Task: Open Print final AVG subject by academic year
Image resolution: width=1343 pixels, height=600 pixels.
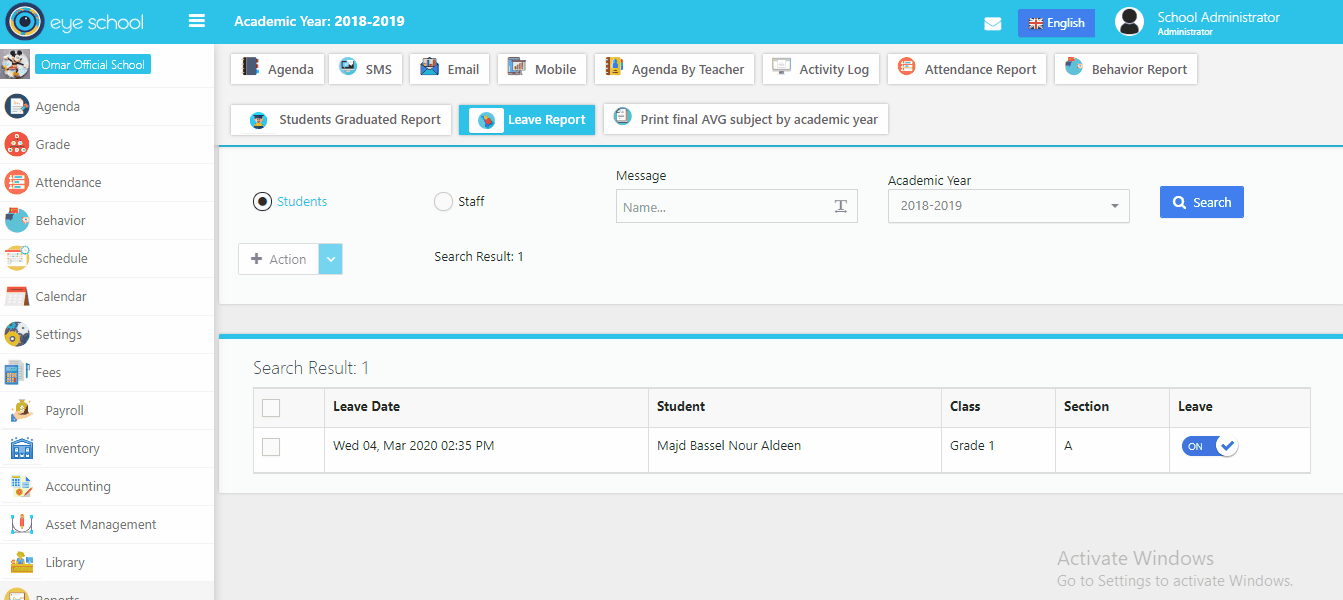Action: [x=746, y=119]
